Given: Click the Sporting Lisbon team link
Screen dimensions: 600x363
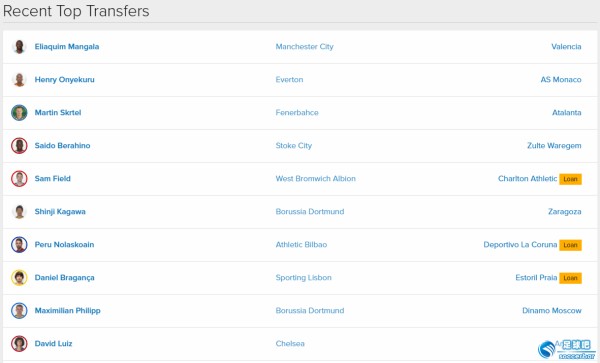Looking at the screenshot, I should (x=303, y=278).
